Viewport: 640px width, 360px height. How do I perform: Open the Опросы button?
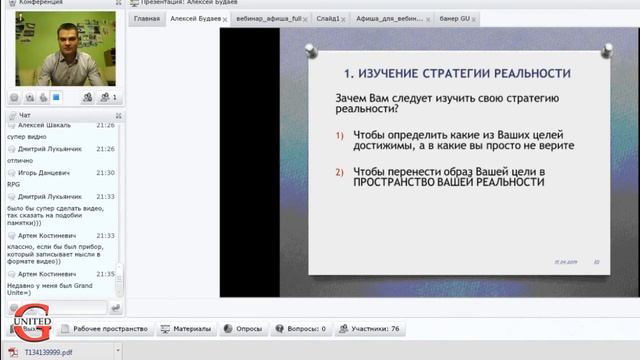pos(243,329)
